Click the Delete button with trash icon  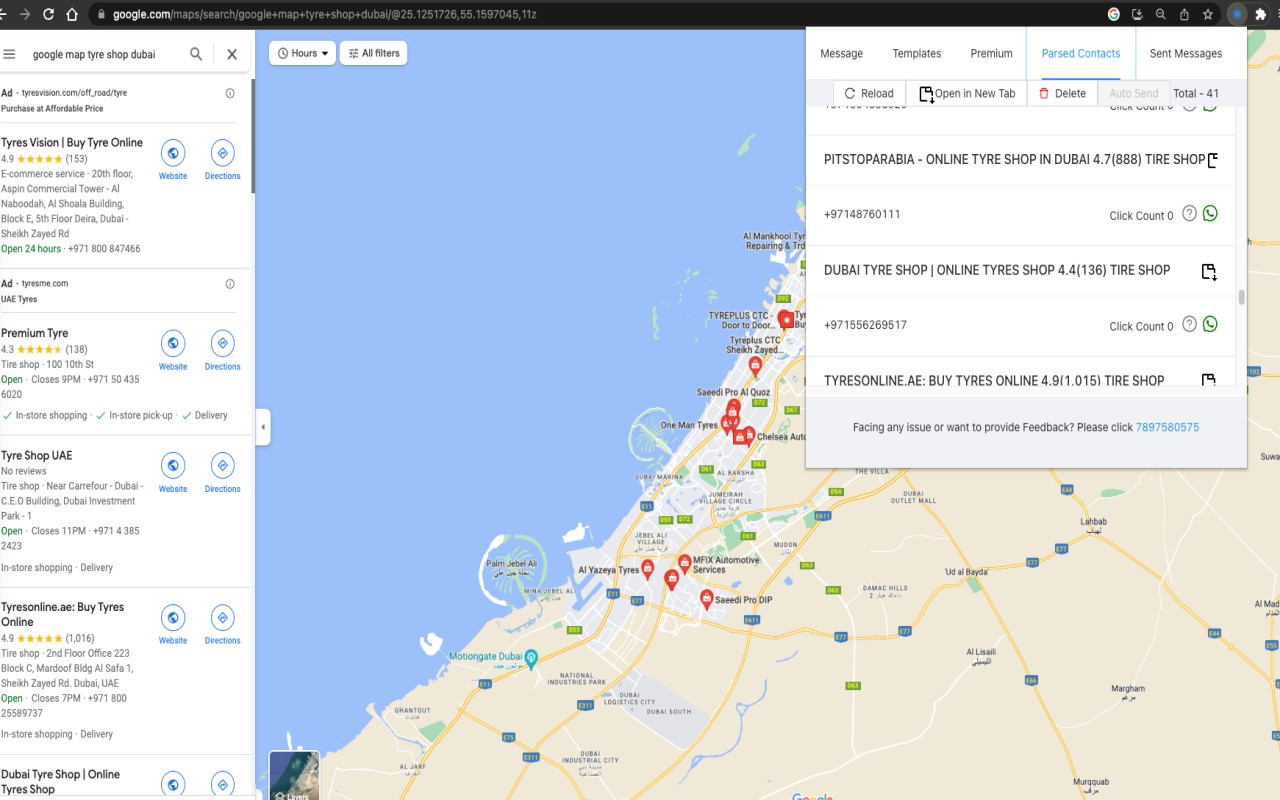click(x=1061, y=93)
